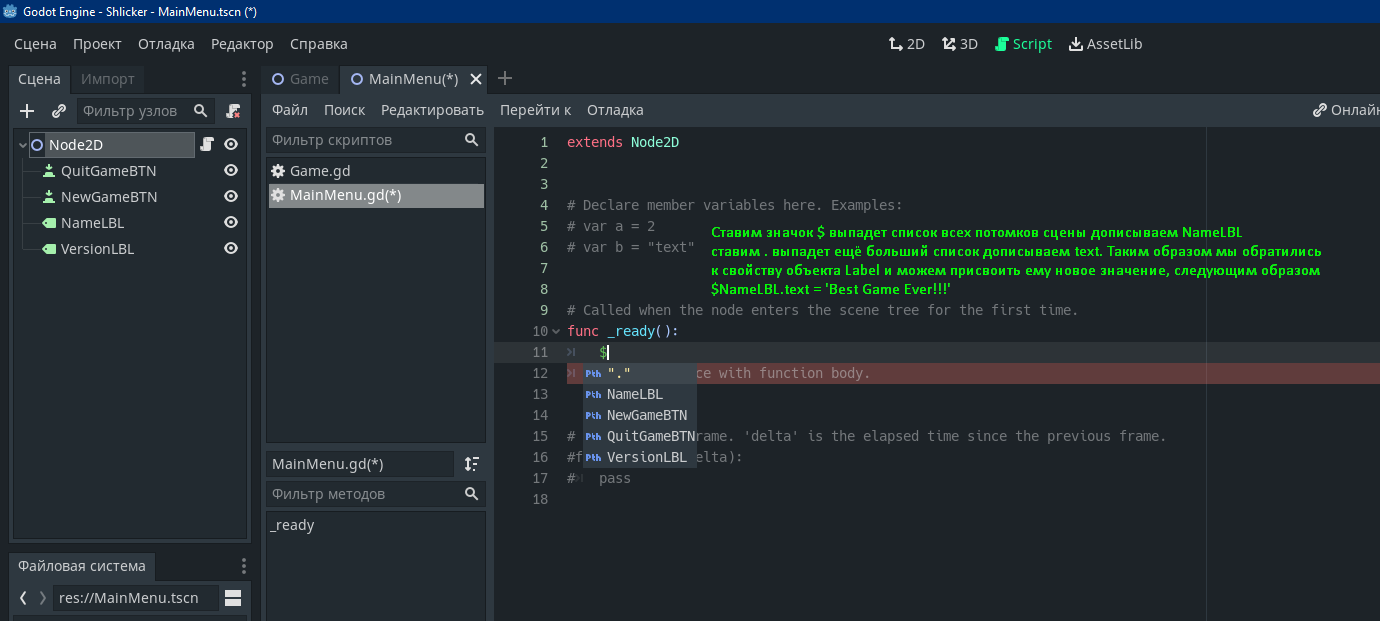1380x621 pixels.
Task: Fold the _ready function at line 10
Action: click(556, 331)
